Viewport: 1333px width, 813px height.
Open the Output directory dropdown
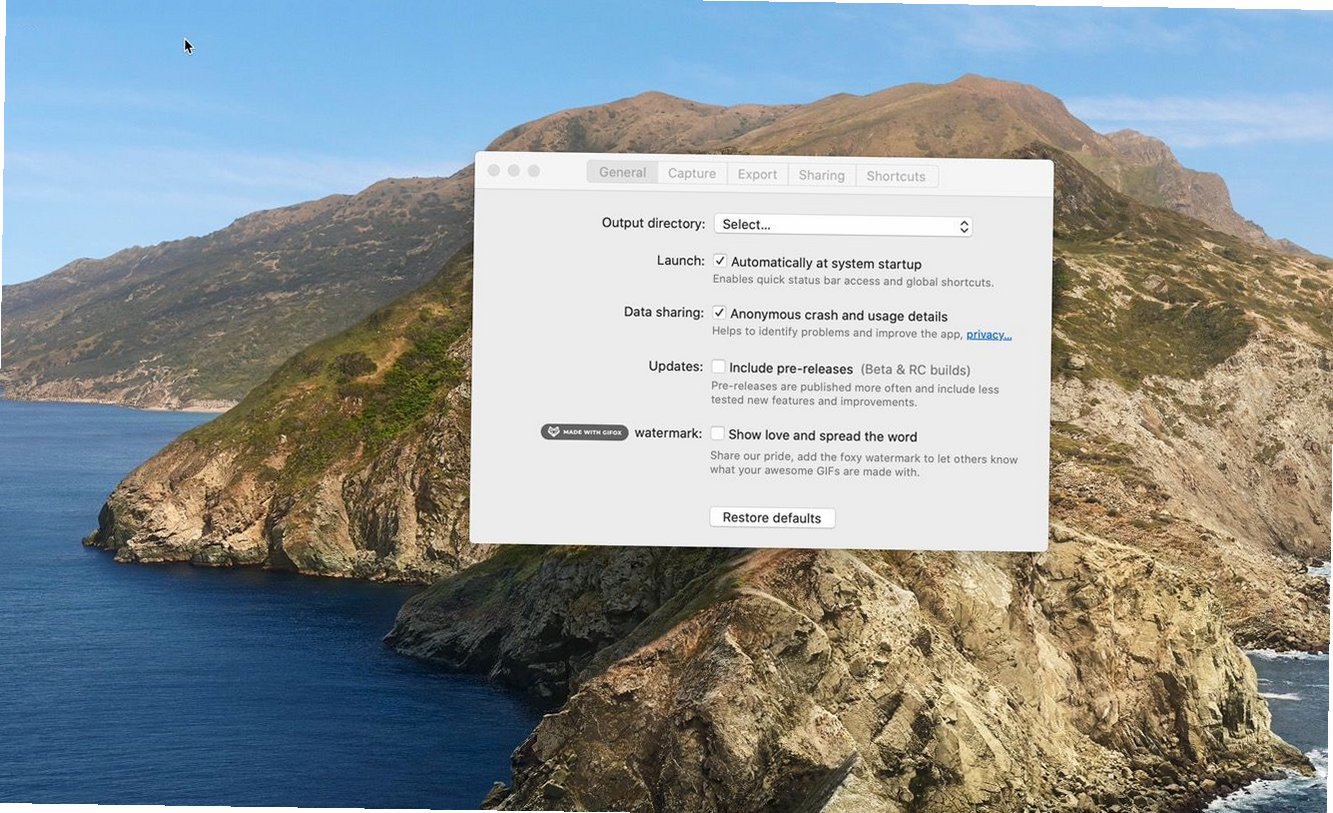click(x=842, y=225)
